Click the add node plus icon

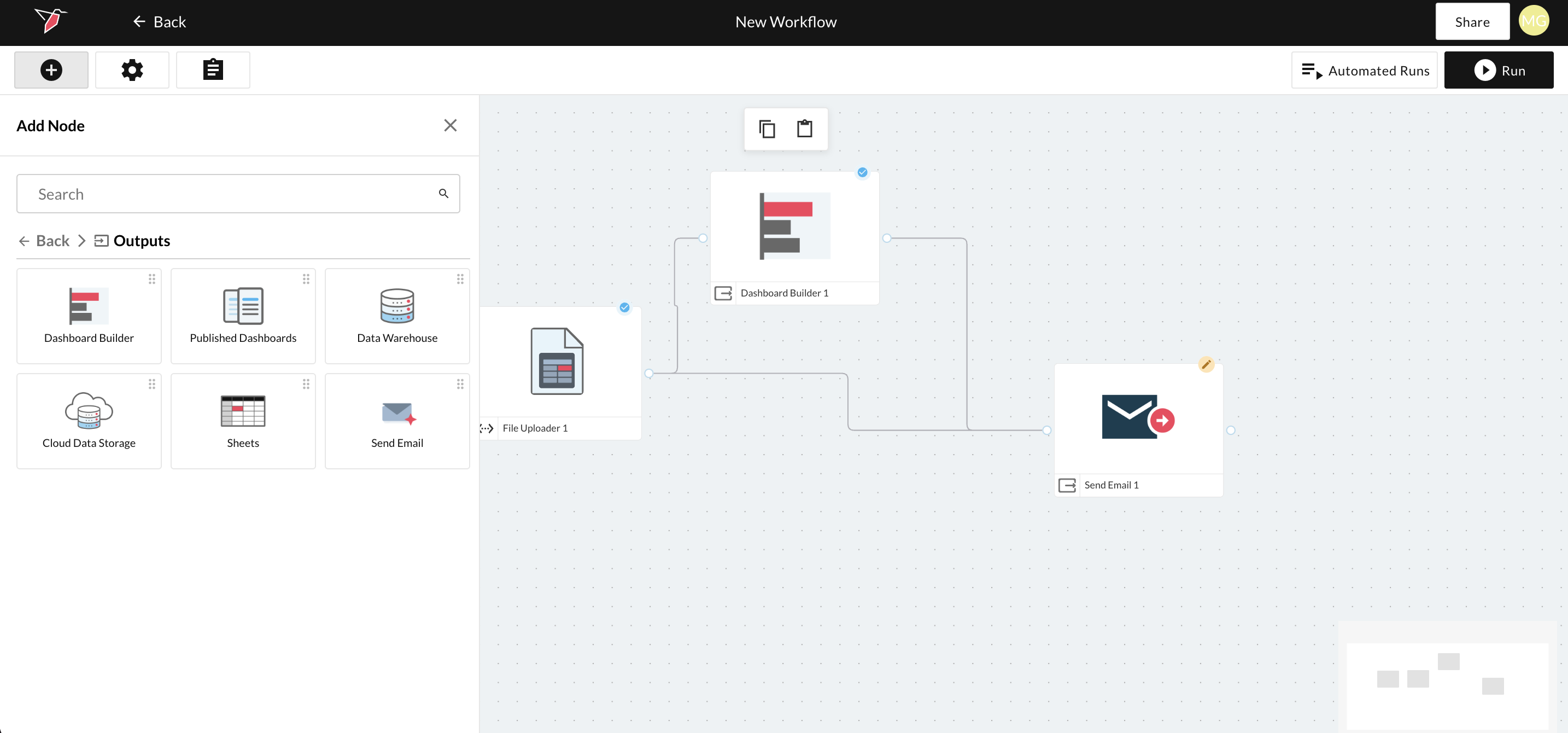(x=51, y=70)
